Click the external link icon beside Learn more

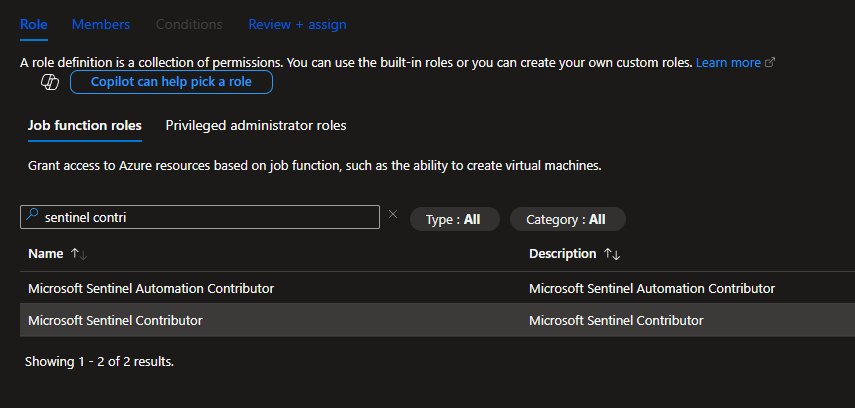pyautogui.click(x=770, y=62)
